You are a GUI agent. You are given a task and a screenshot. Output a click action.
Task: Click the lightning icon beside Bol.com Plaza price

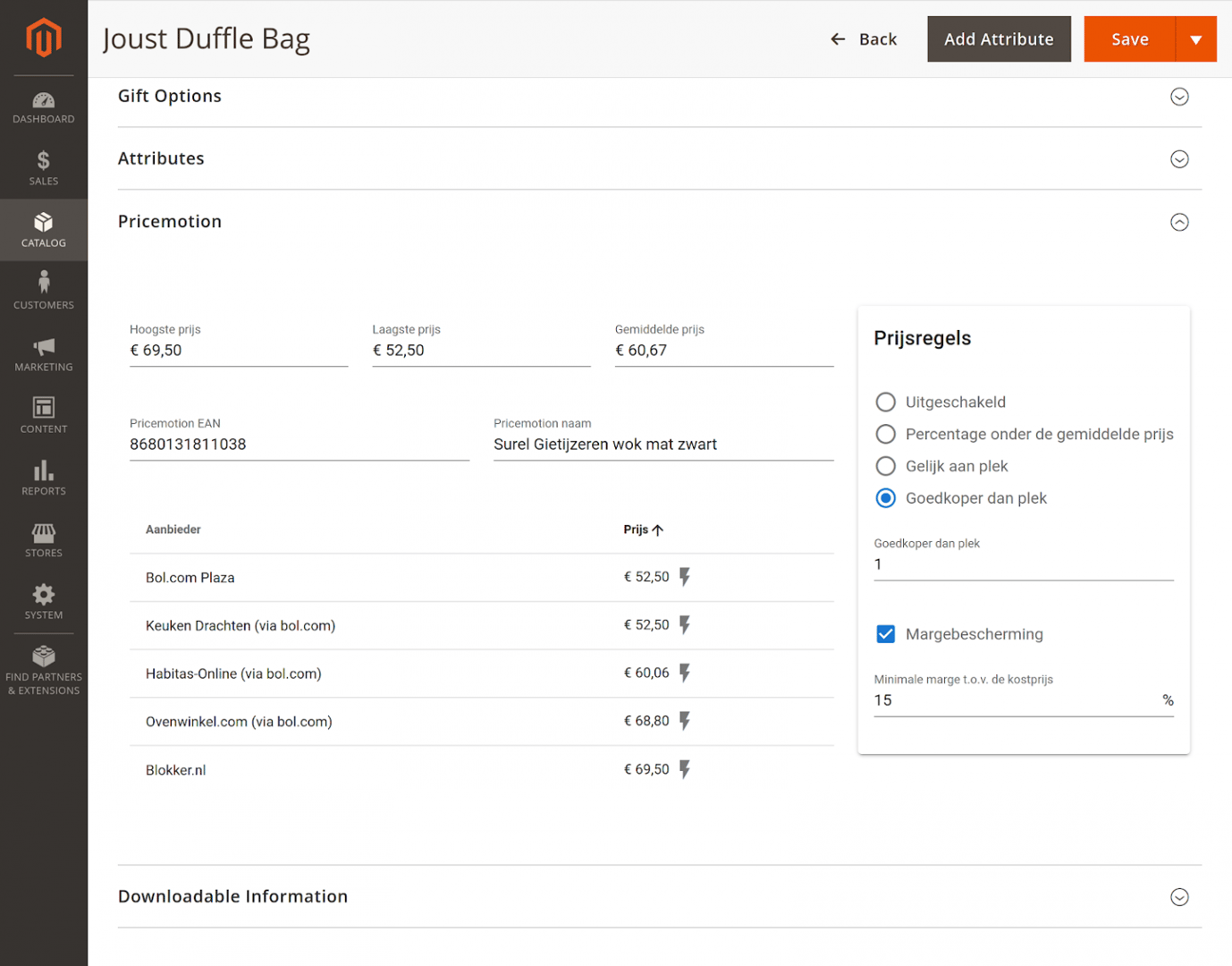point(685,577)
